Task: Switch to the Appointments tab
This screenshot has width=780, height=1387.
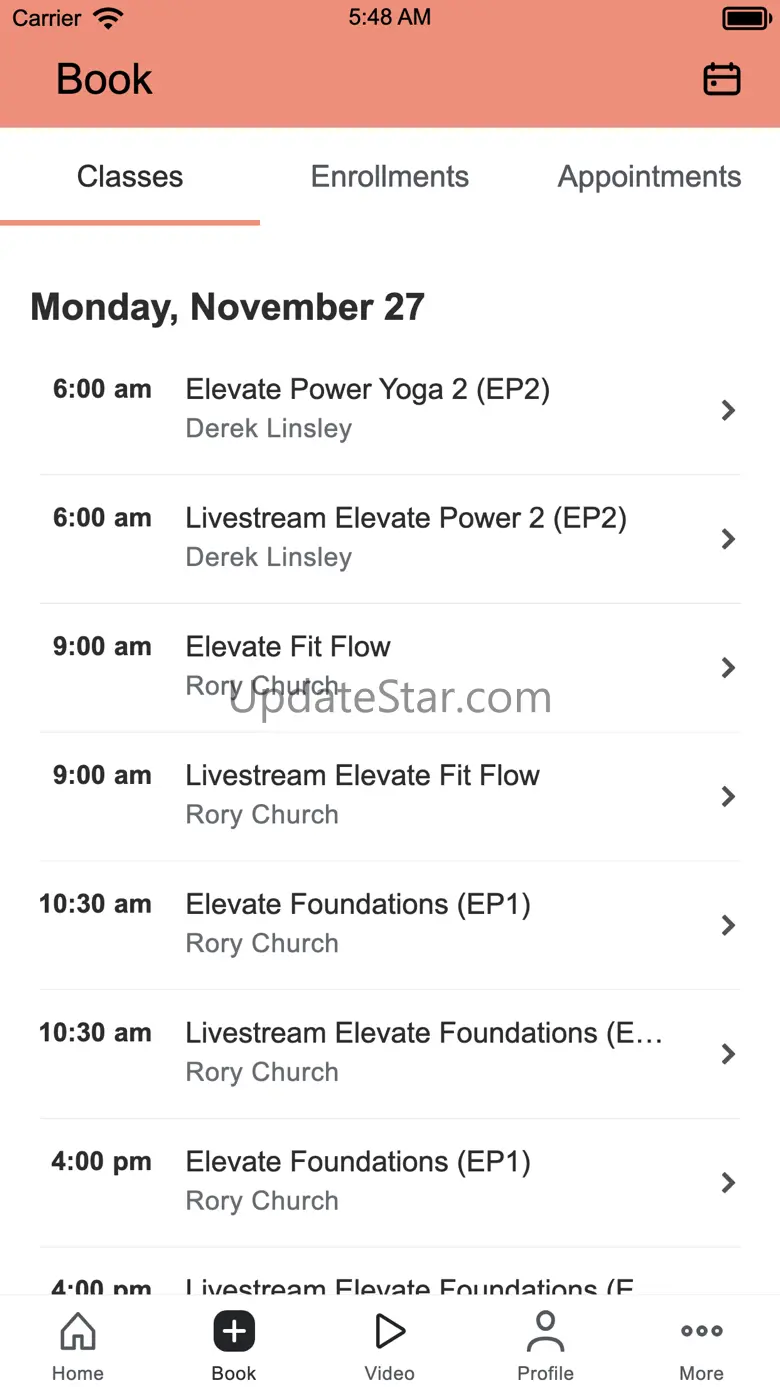Action: coord(649,177)
